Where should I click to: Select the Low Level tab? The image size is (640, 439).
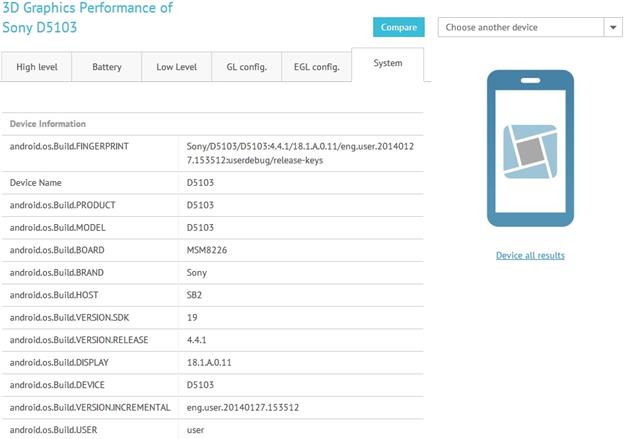coord(177,67)
